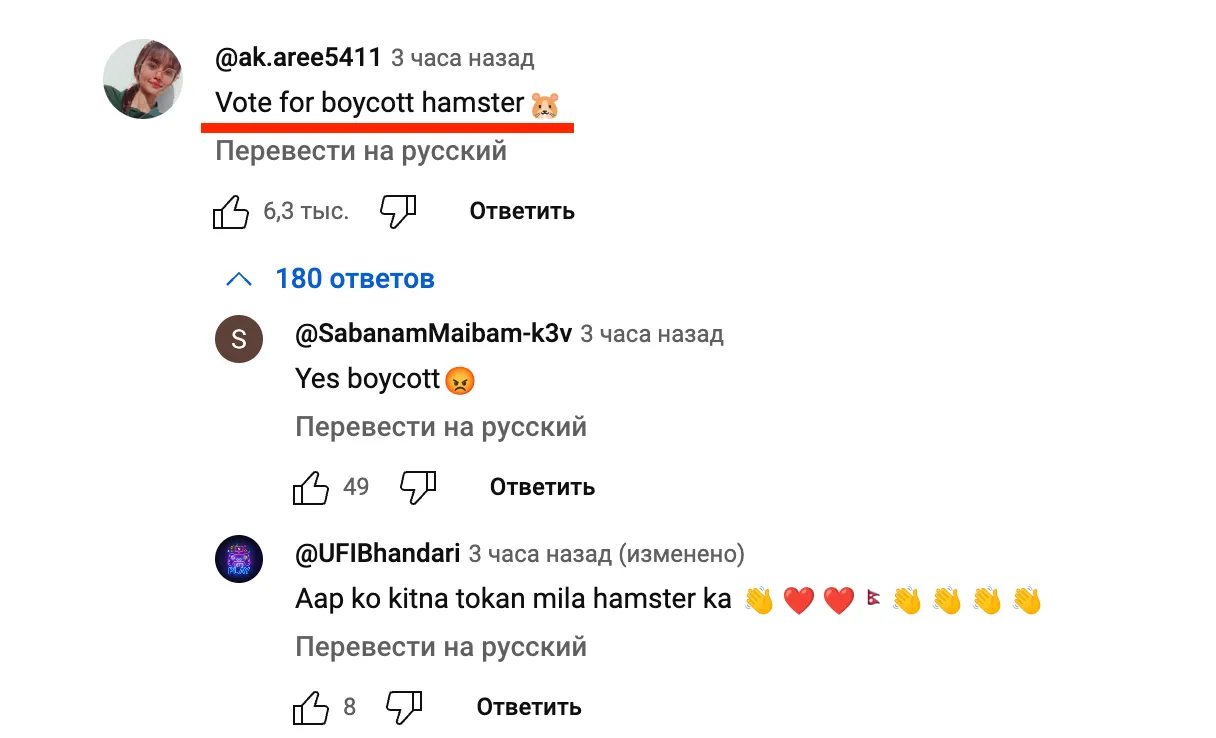The height and width of the screenshot is (738, 1216).
Task: Reply to the @ak.aree5411 comment
Action: click(522, 212)
